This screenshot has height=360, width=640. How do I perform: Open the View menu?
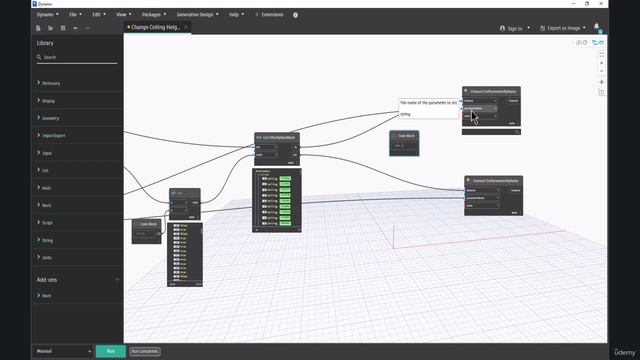[x=123, y=15]
